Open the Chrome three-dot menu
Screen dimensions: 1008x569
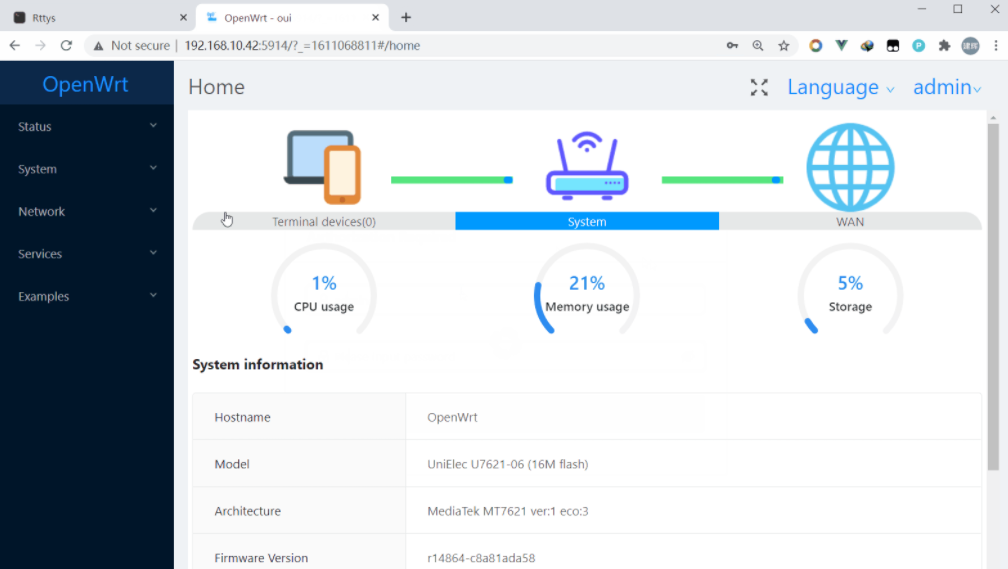pyautogui.click(x=996, y=46)
